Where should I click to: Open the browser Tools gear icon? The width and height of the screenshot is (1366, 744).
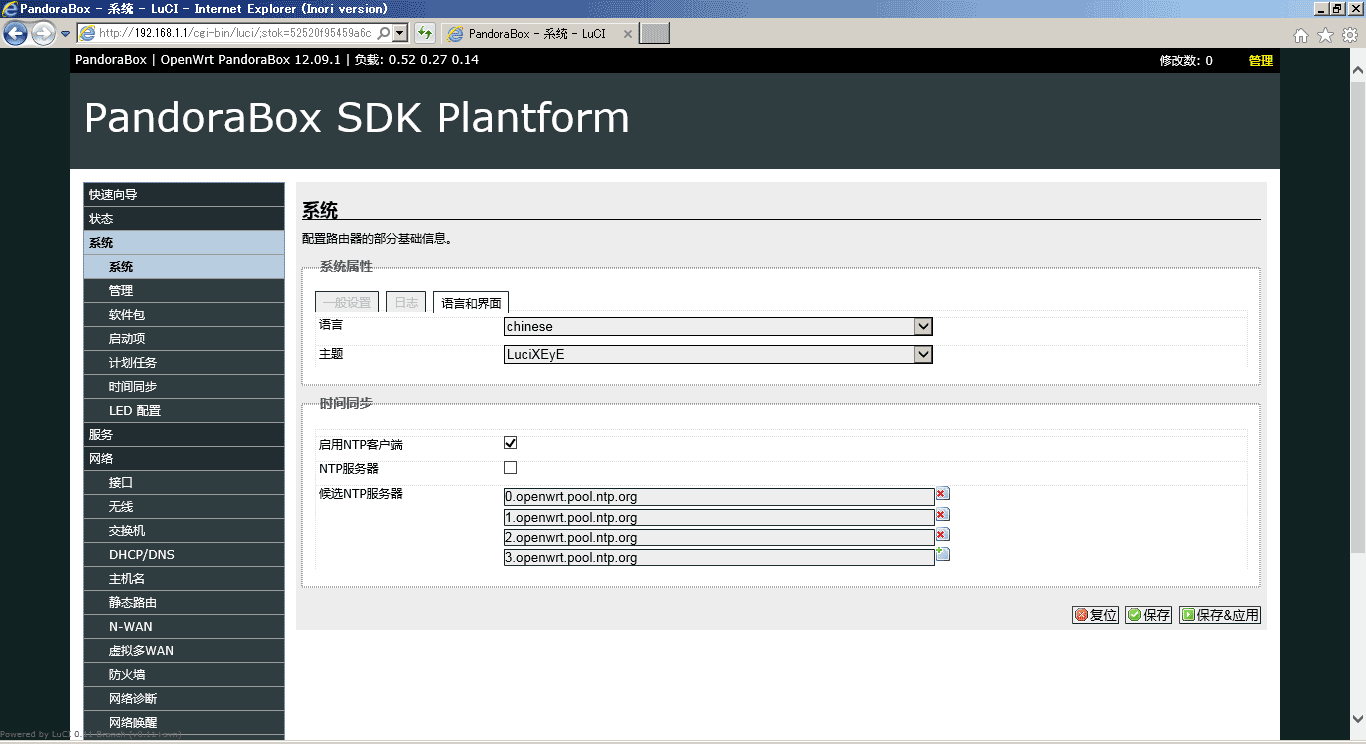click(1349, 35)
